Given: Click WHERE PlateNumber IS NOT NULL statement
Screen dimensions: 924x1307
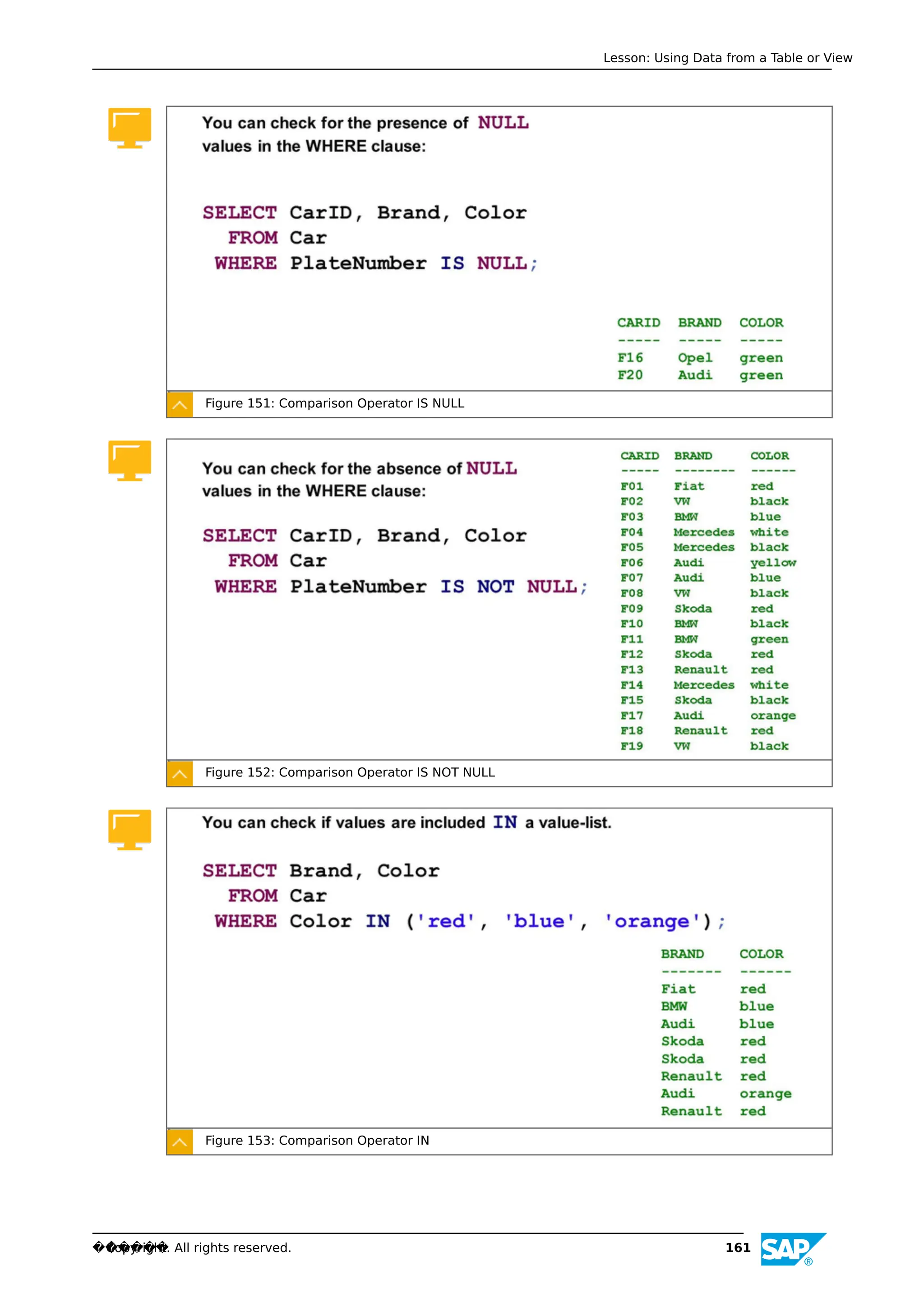Looking at the screenshot, I should (x=400, y=587).
